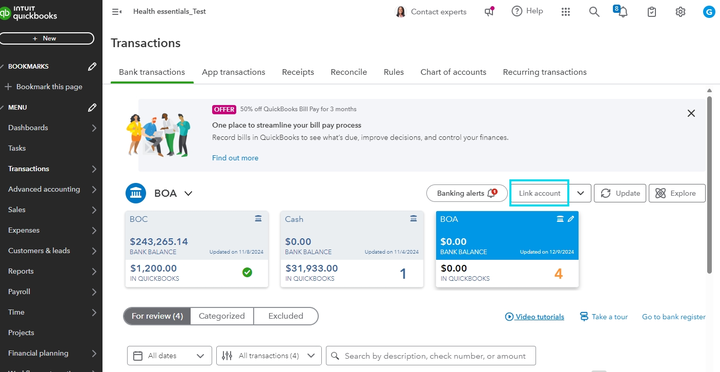Collapse the left navigation menu icon
720x372 pixels.
pyautogui.click(x=117, y=12)
